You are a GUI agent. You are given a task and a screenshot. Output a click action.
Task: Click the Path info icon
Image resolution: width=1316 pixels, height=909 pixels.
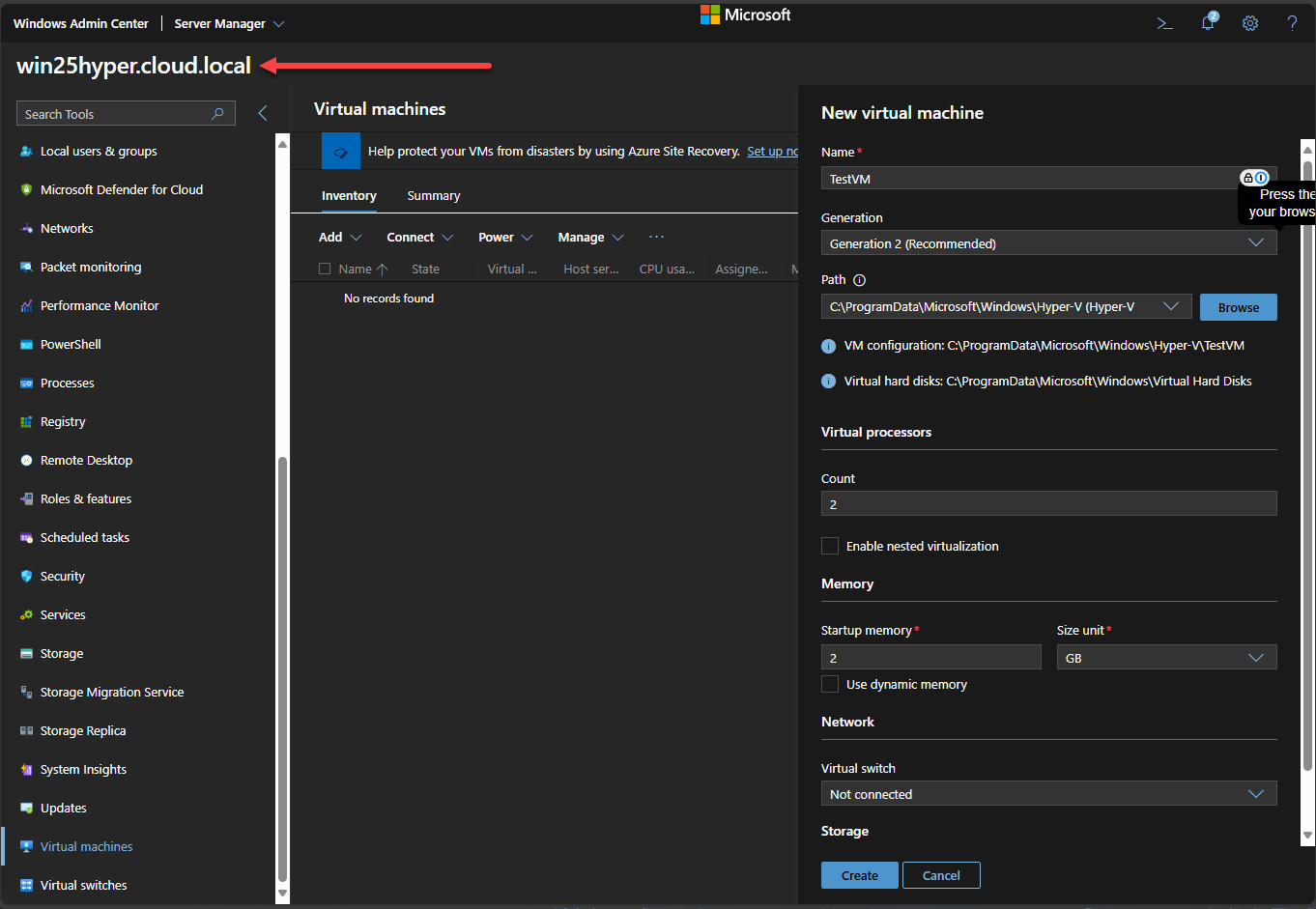click(859, 280)
